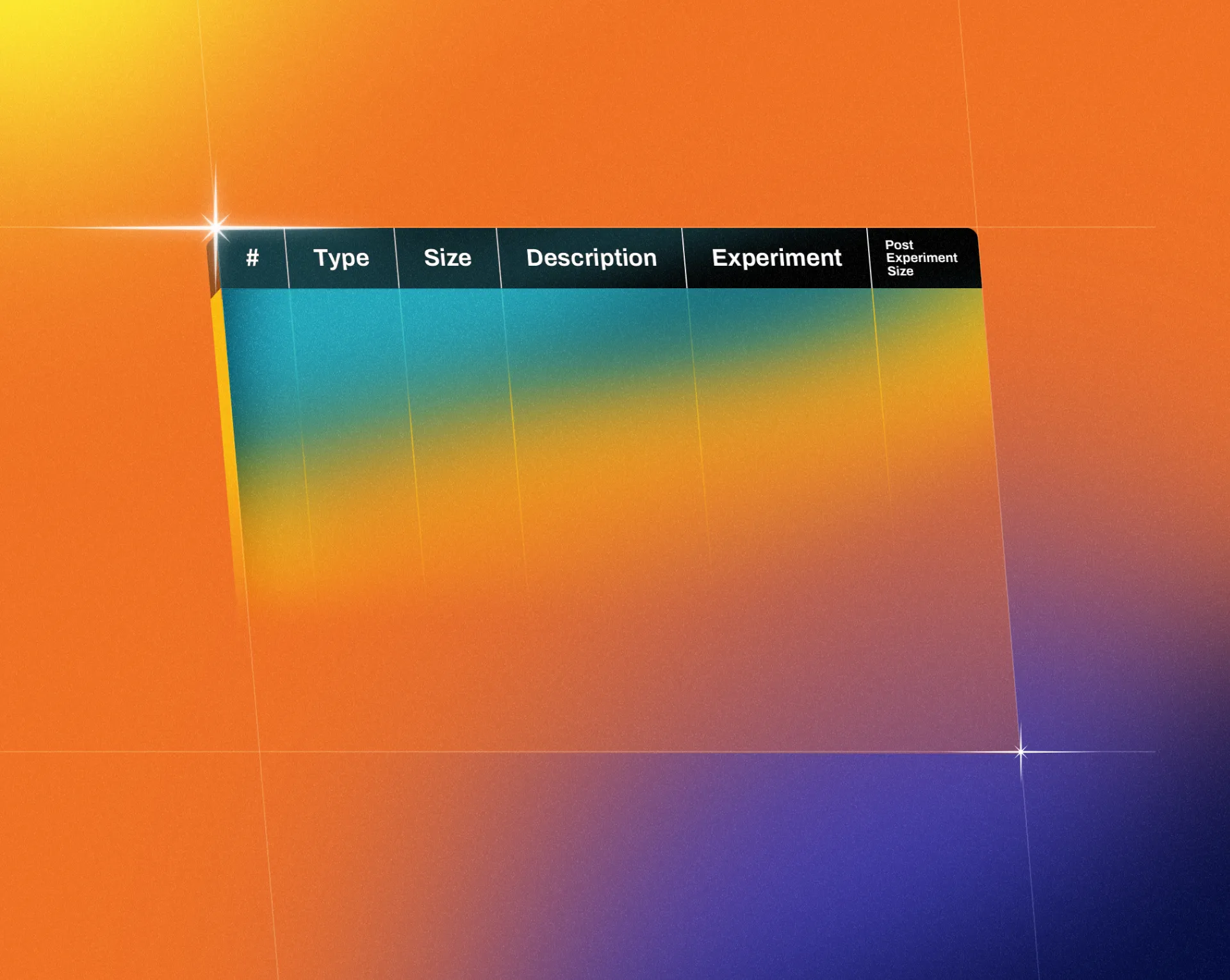Click the divider between Type and Size columns
Image resolution: width=1230 pixels, height=980 pixels.
click(x=398, y=257)
